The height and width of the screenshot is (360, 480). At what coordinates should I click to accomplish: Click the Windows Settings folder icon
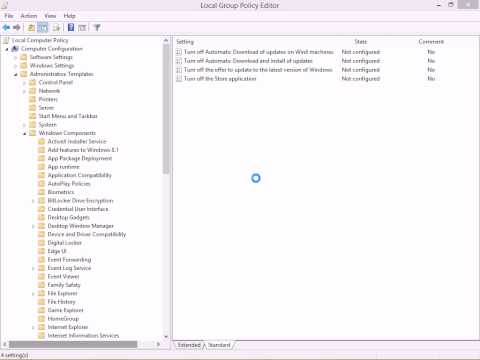(24, 66)
